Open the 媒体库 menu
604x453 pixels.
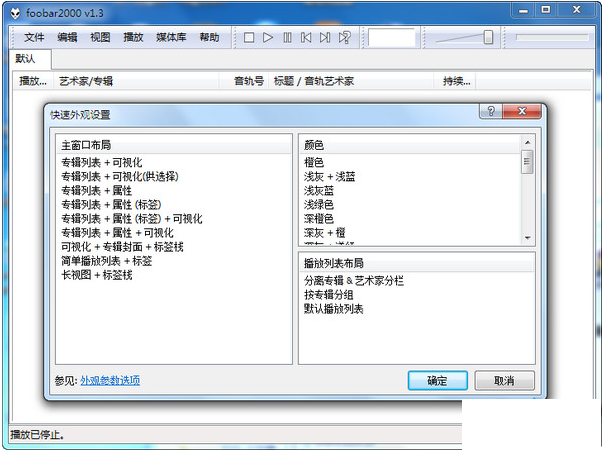pos(171,37)
